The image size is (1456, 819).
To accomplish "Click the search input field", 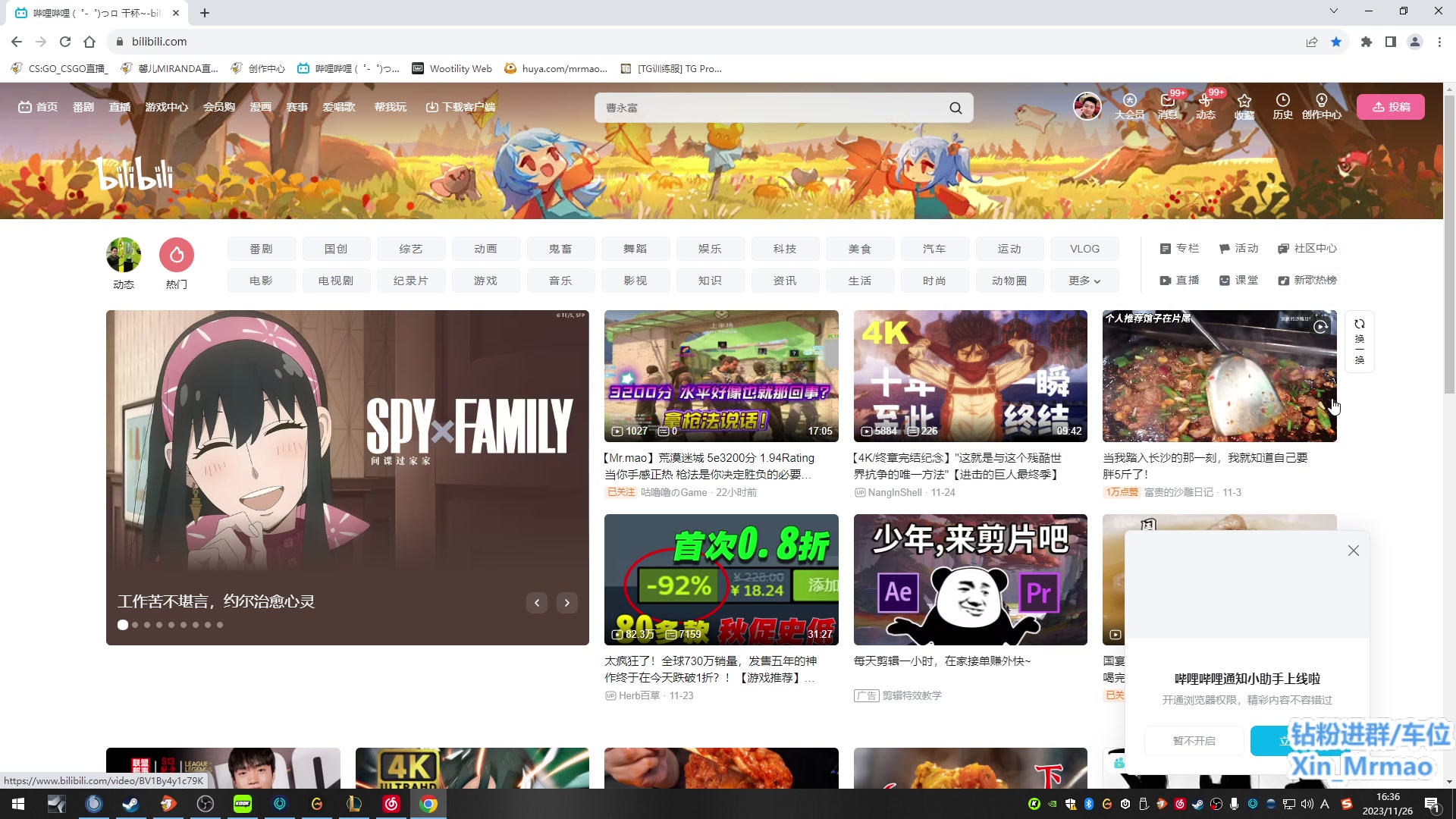I will coord(770,108).
